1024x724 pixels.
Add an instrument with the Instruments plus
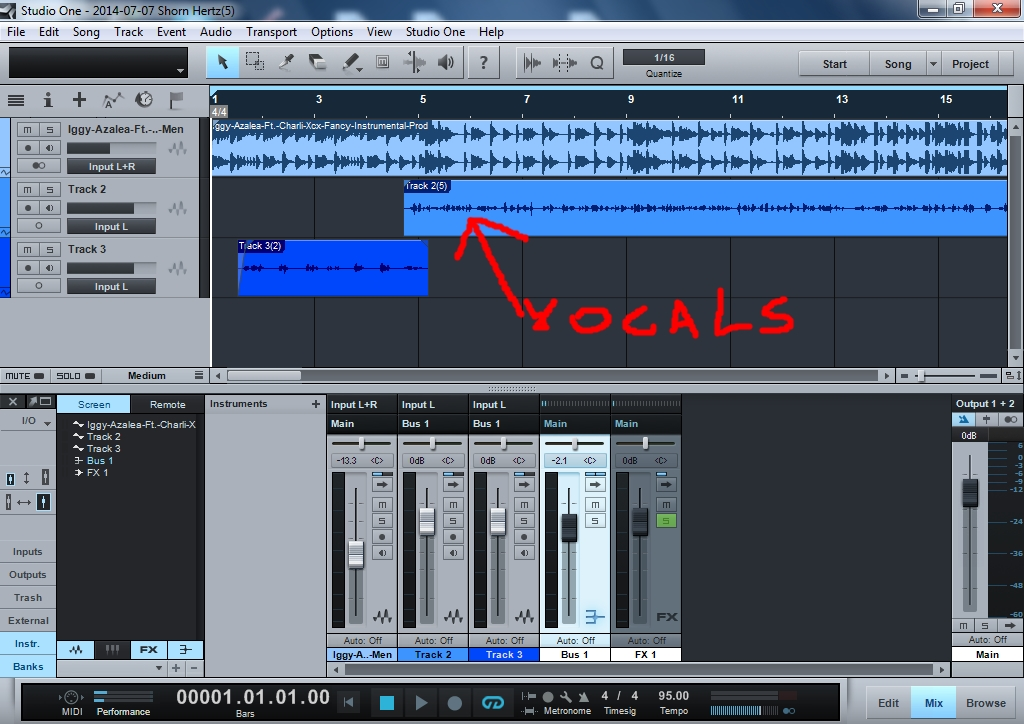point(315,404)
